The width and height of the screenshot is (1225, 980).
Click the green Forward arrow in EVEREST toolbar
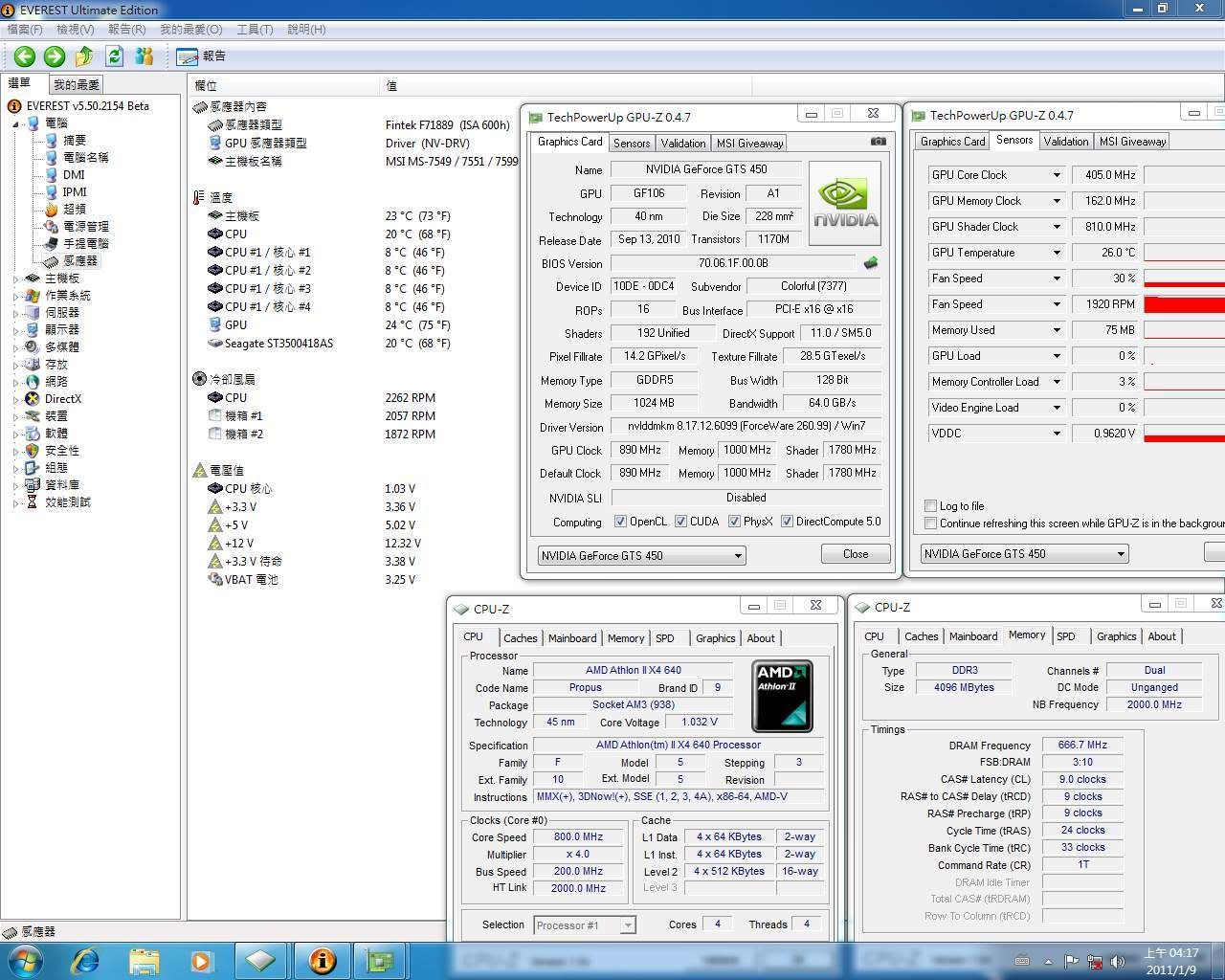pos(55,56)
